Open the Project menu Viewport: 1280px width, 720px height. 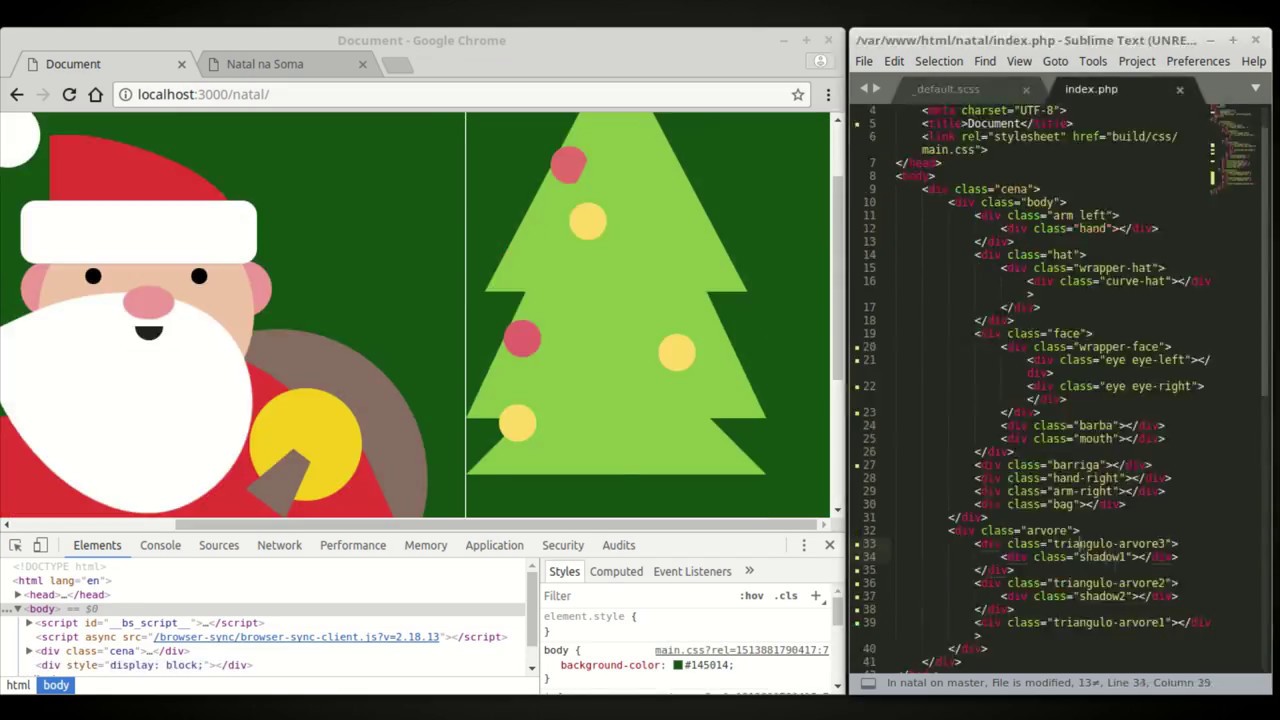1137,61
